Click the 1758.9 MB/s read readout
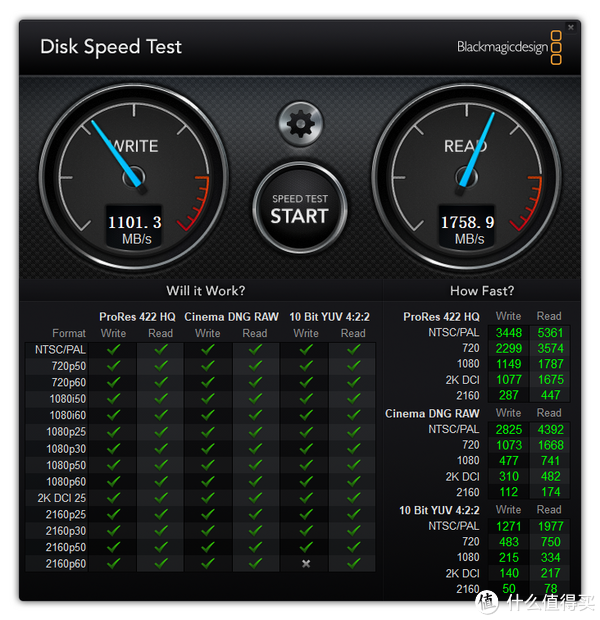Screen dimensions: 600x620 tap(467, 229)
